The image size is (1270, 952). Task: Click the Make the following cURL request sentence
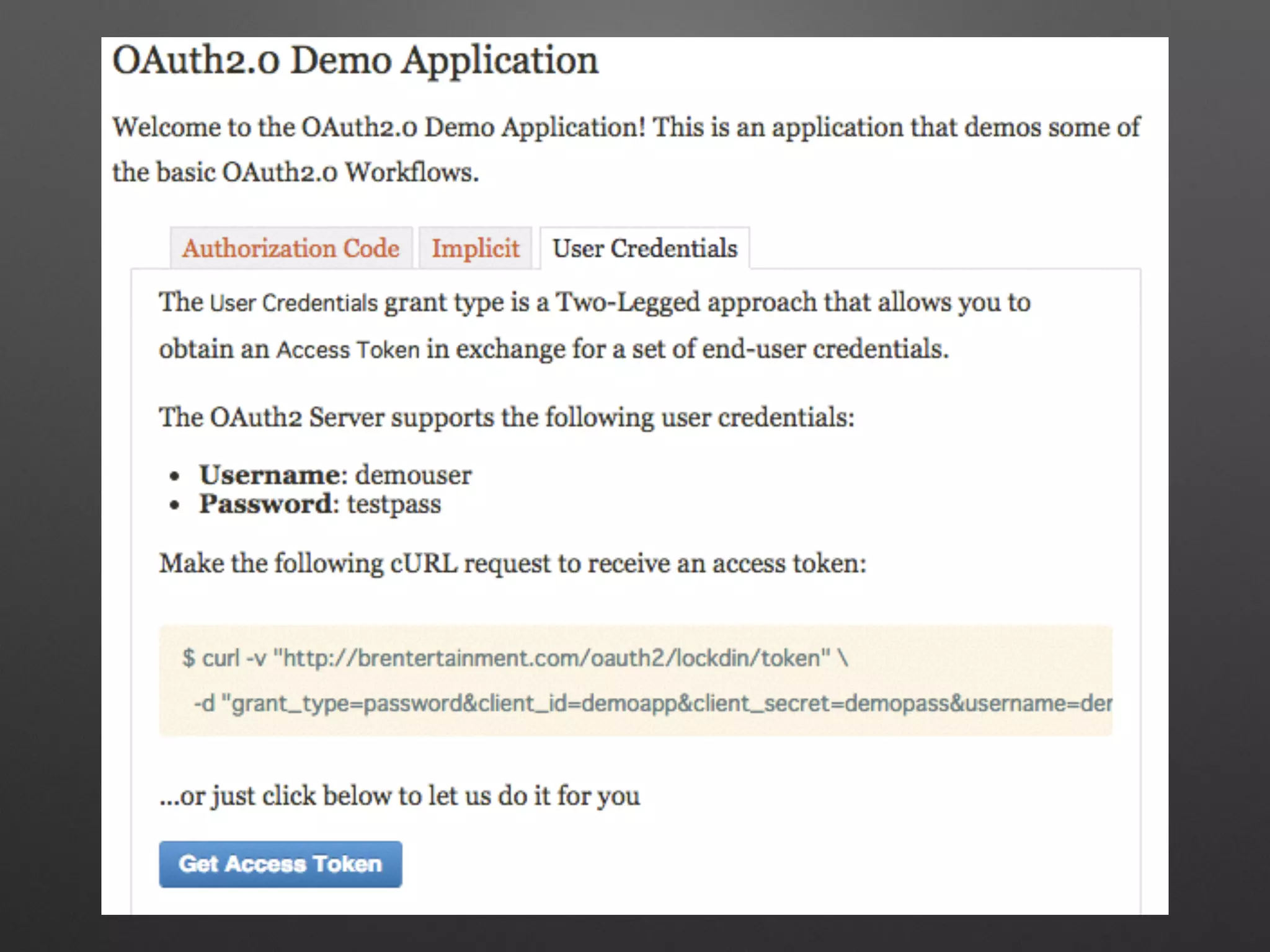pyautogui.click(x=512, y=563)
